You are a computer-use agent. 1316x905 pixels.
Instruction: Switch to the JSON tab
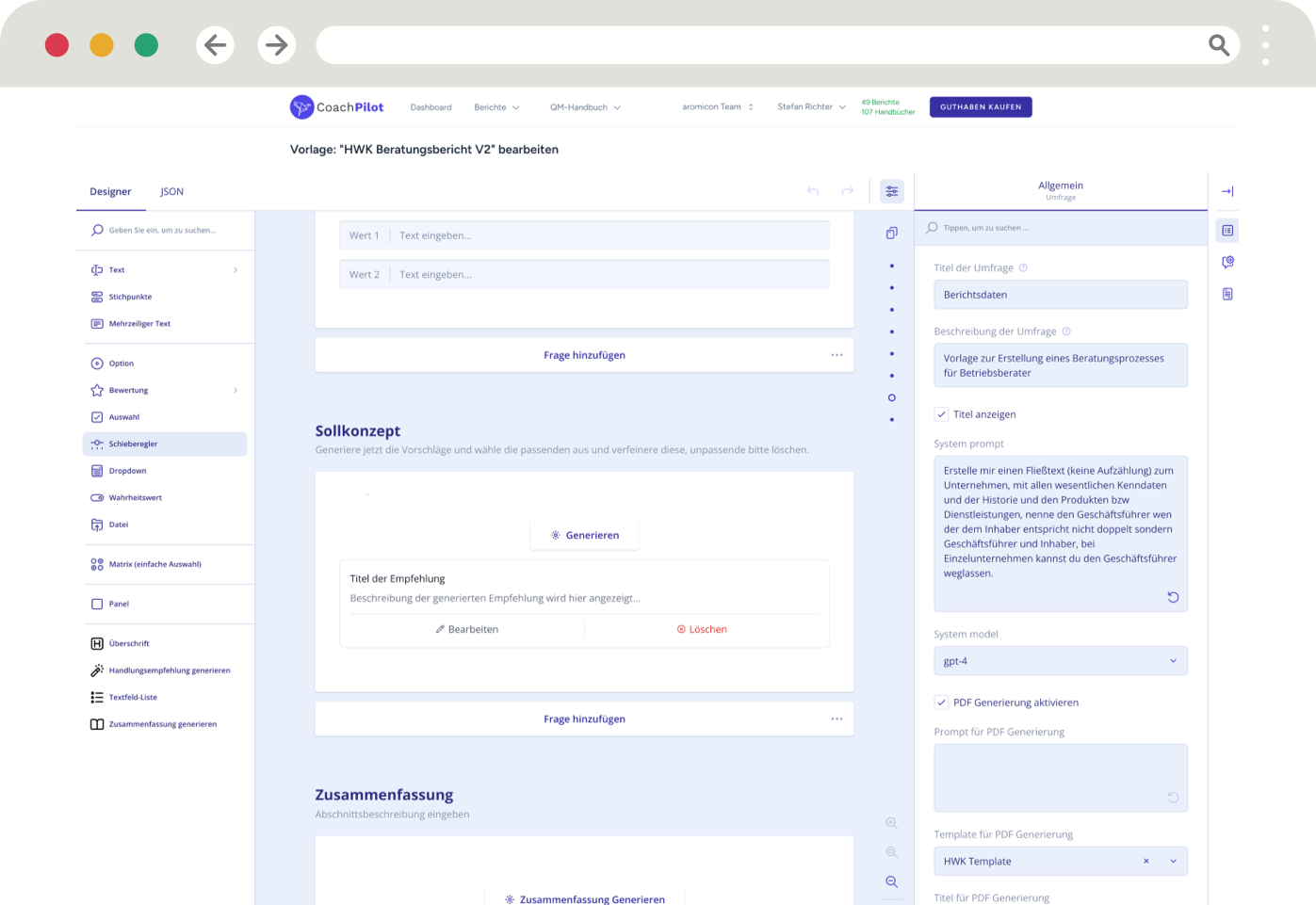pyautogui.click(x=171, y=191)
